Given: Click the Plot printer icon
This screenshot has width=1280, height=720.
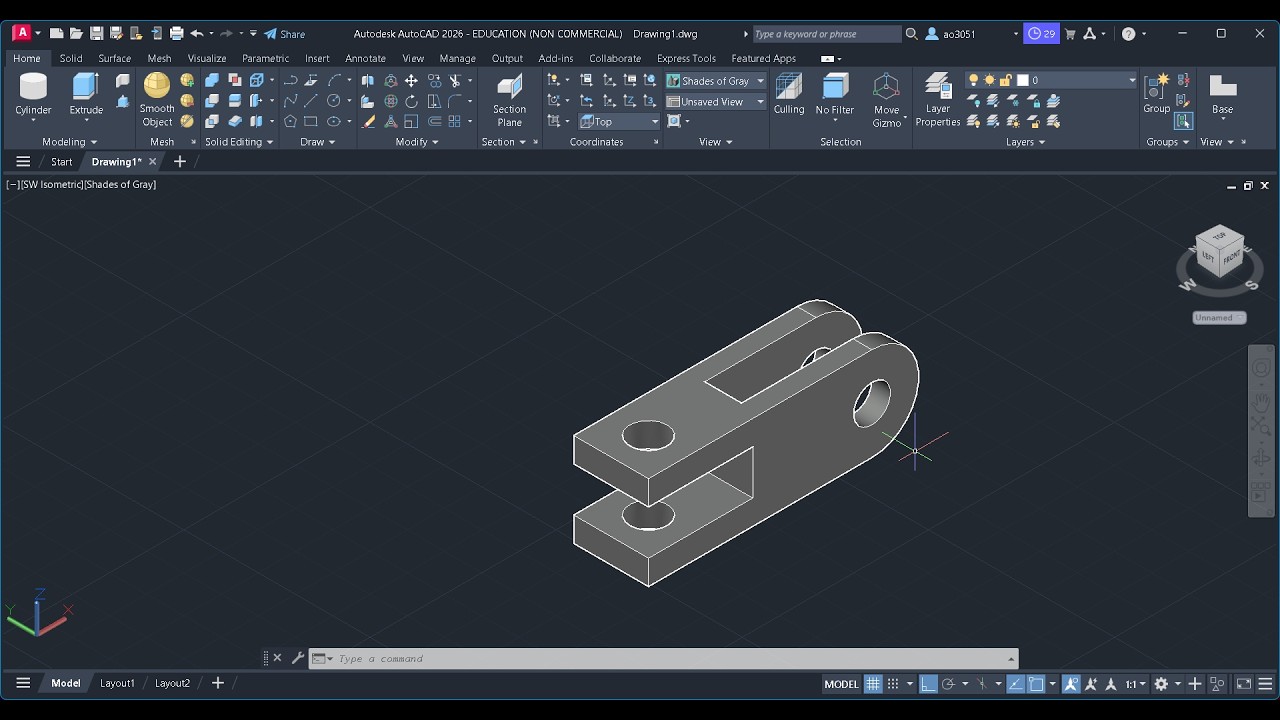Looking at the screenshot, I should tap(176, 33).
